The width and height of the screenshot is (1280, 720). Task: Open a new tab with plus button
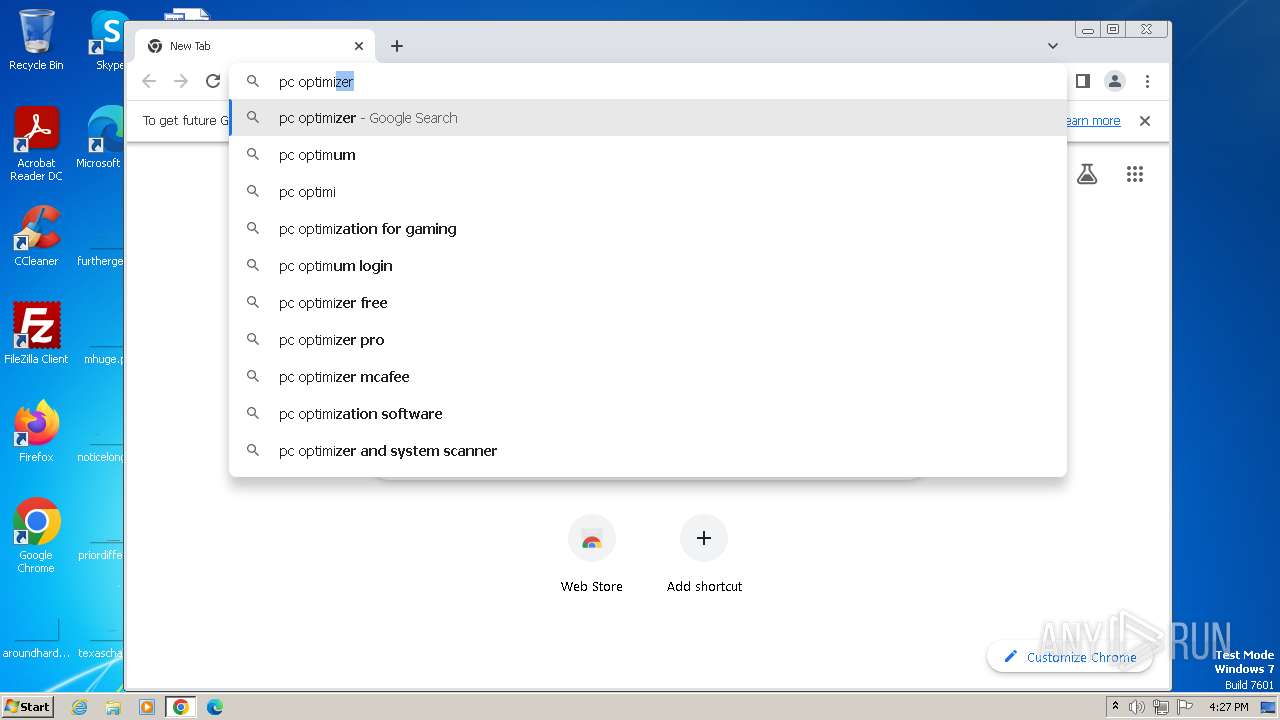[397, 46]
